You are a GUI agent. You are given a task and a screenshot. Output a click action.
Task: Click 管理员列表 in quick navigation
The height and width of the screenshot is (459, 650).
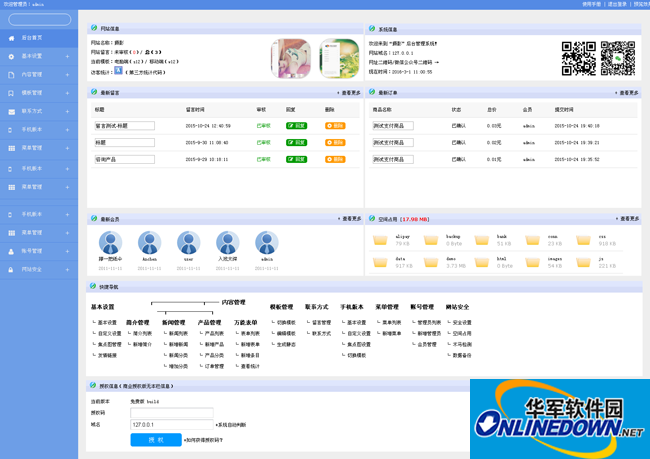coord(429,322)
